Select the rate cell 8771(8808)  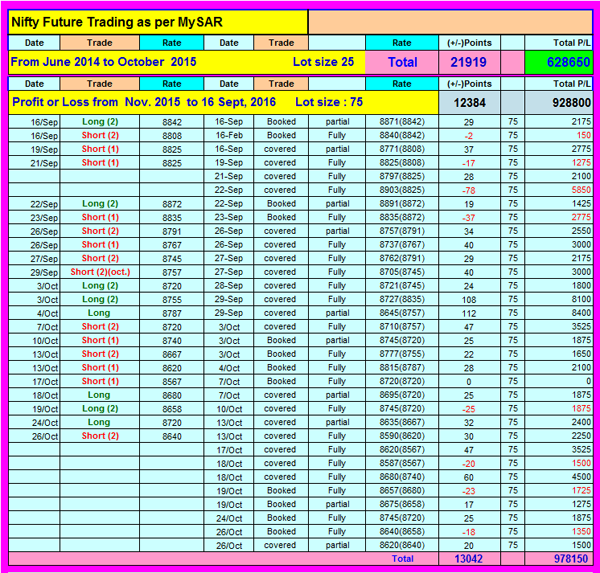point(402,149)
